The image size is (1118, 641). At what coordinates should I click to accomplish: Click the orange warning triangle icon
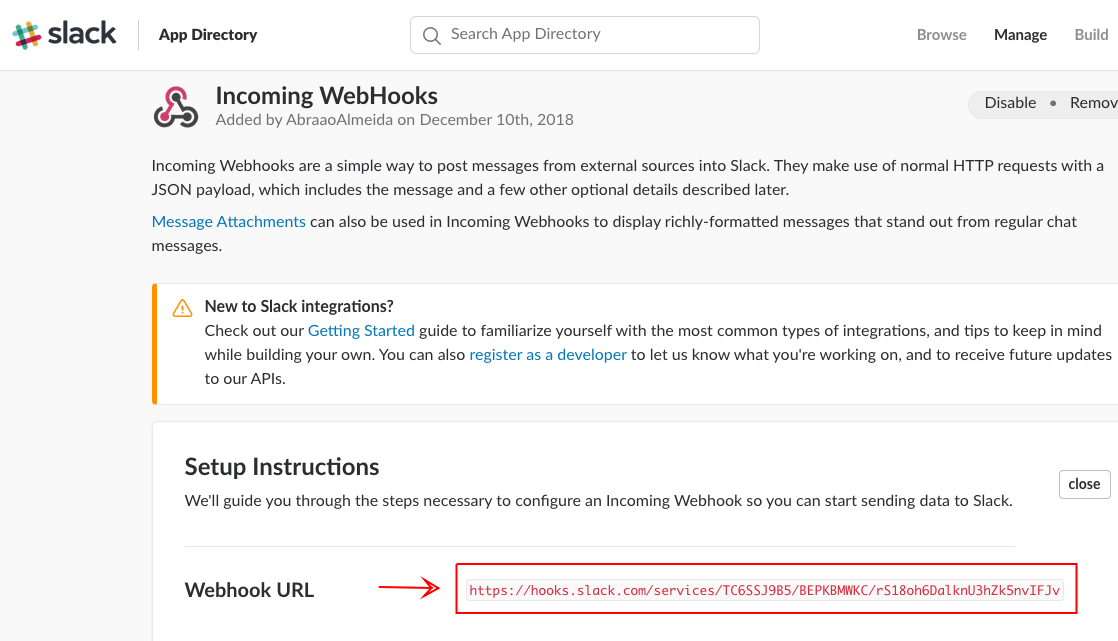(182, 307)
